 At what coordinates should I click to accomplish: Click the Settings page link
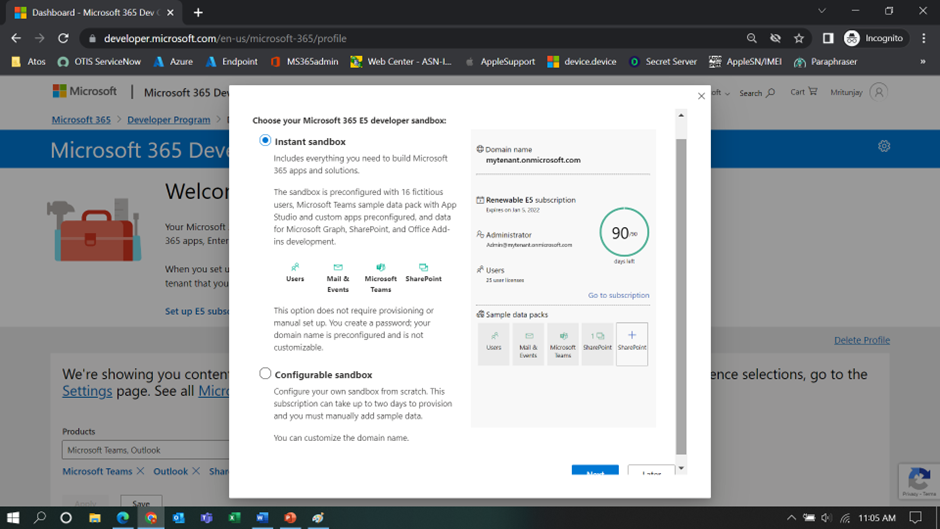coord(87,391)
